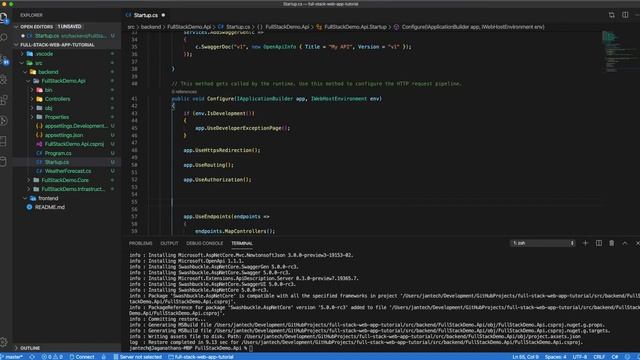Click the flame icon in status bar
Image resolution: width=640 pixels, height=360 pixels.
pyautogui.click(x=104, y=357)
